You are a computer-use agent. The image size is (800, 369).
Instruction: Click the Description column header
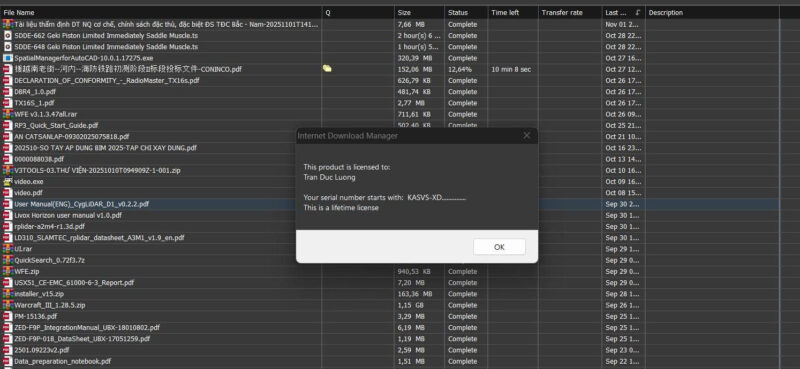coord(712,12)
